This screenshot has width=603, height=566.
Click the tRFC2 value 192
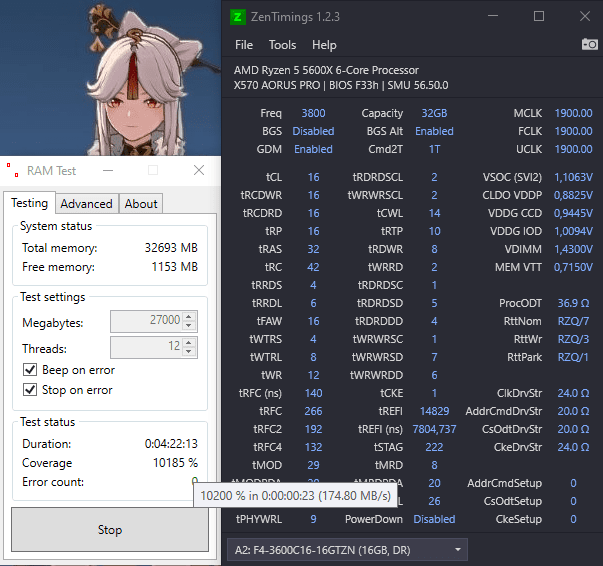pos(313,429)
